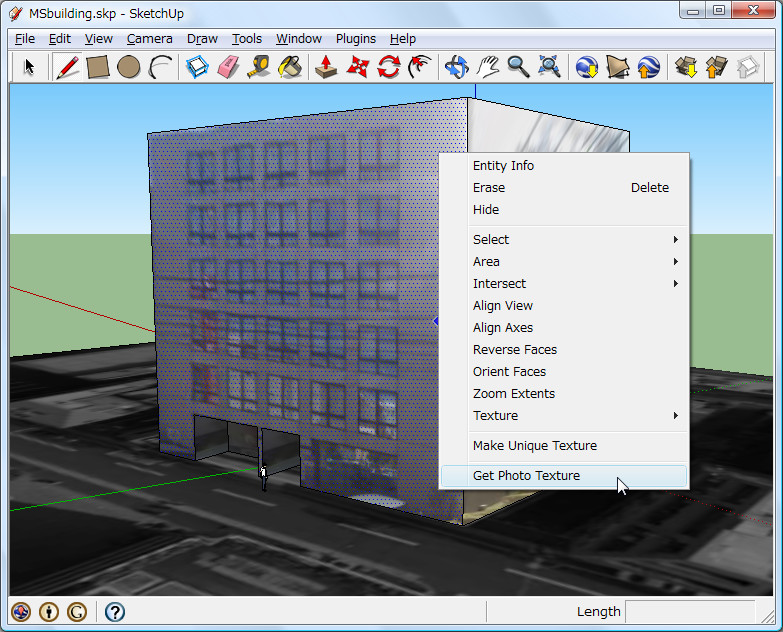The image size is (783, 632).
Task: Select the Rotate tool
Action: [x=389, y=67]
